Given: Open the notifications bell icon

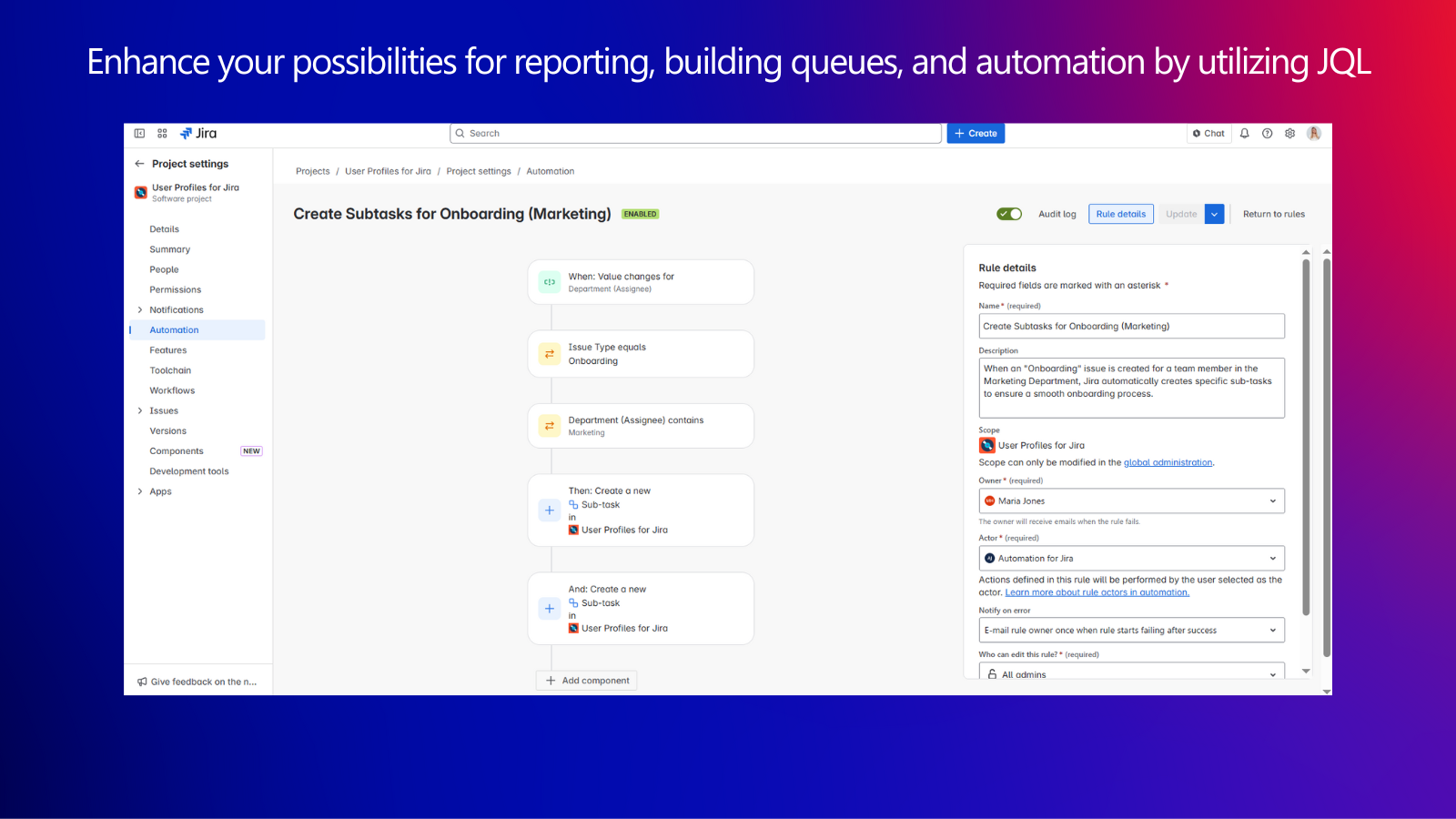Looking at the screenshot, I should click(x=1244, y=134).
